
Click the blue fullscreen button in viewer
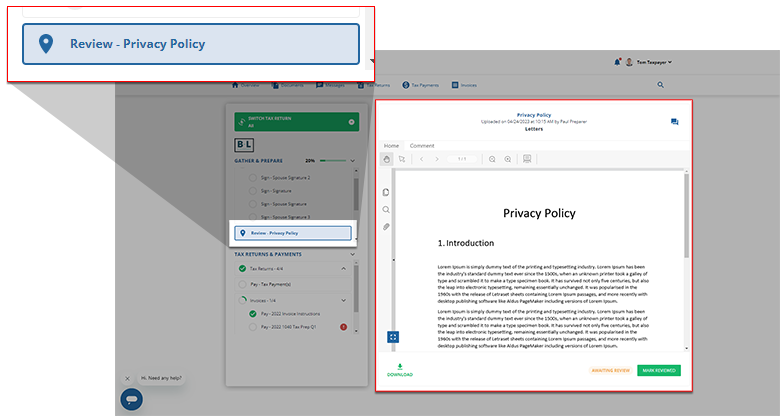393,337
